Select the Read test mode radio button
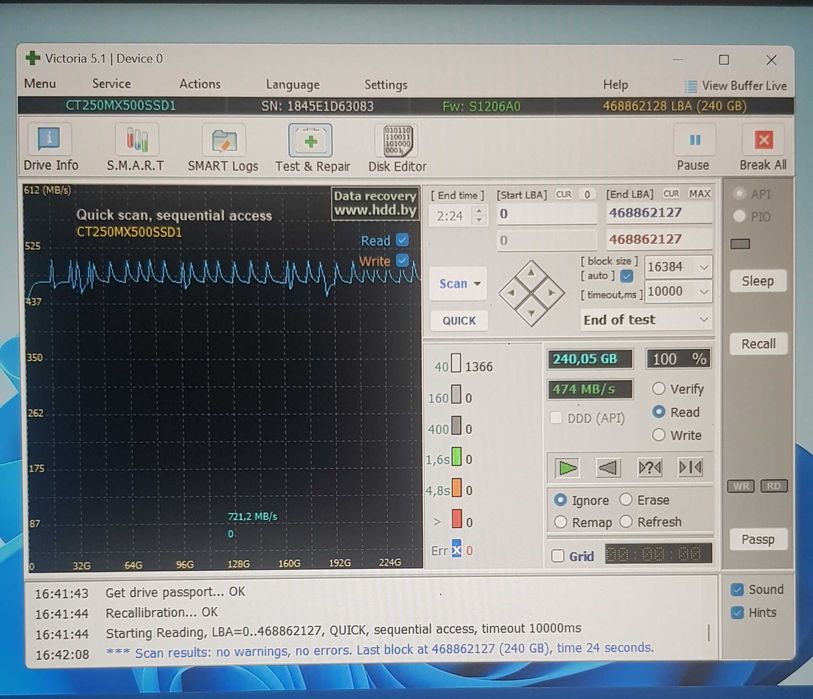Screen dimensions: 813x699 point(658,412)
